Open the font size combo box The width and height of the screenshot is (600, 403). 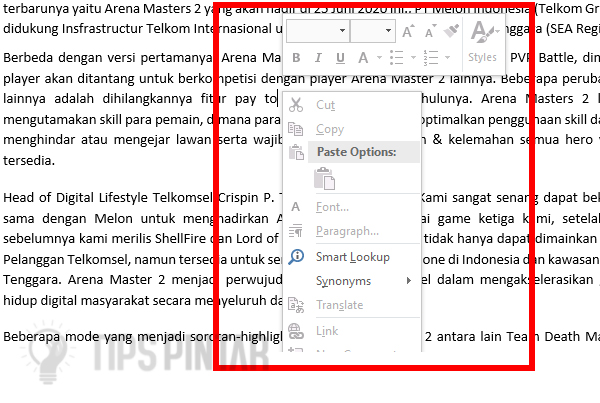pos(373,30)
